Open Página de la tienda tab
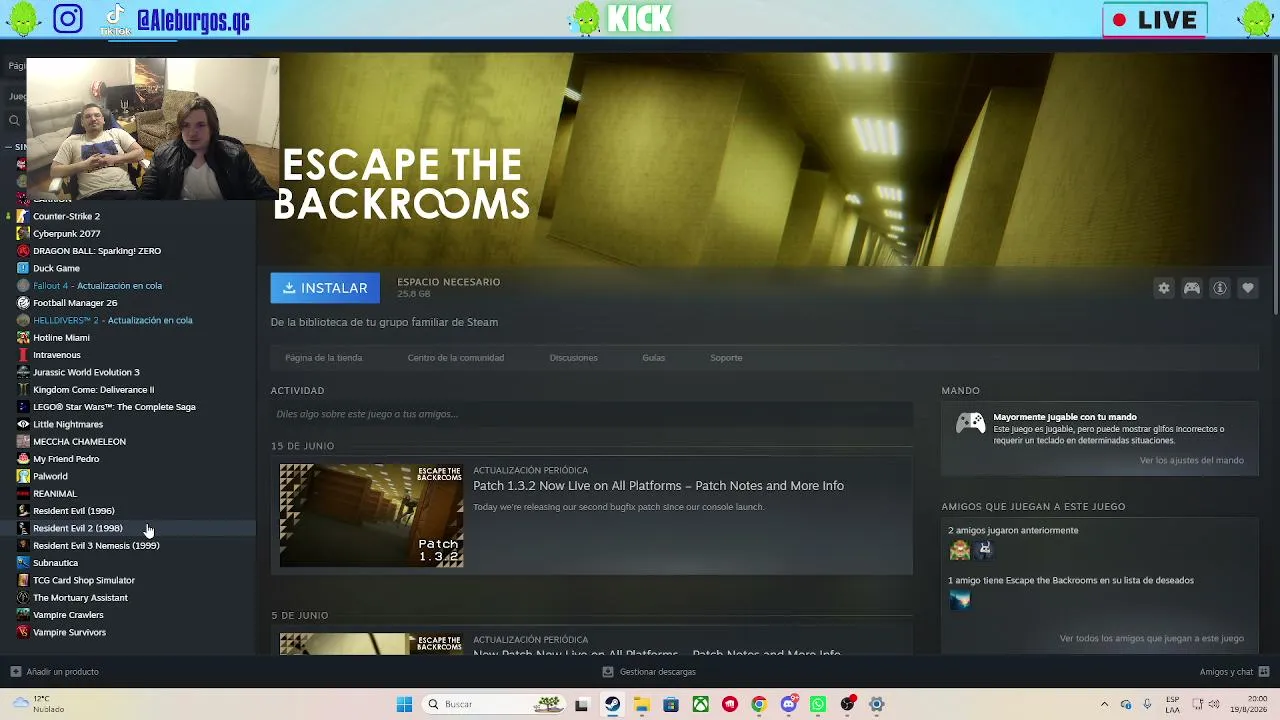Viewport: 1280px width, 720px height. 323,358
